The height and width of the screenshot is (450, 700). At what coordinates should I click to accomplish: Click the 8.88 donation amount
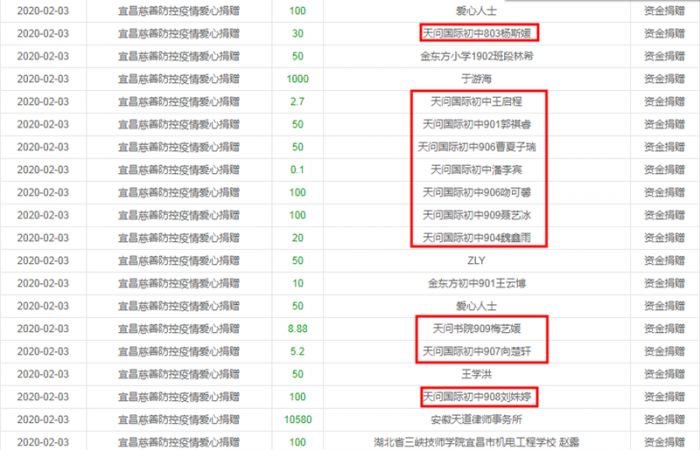[x=297, y=328]
